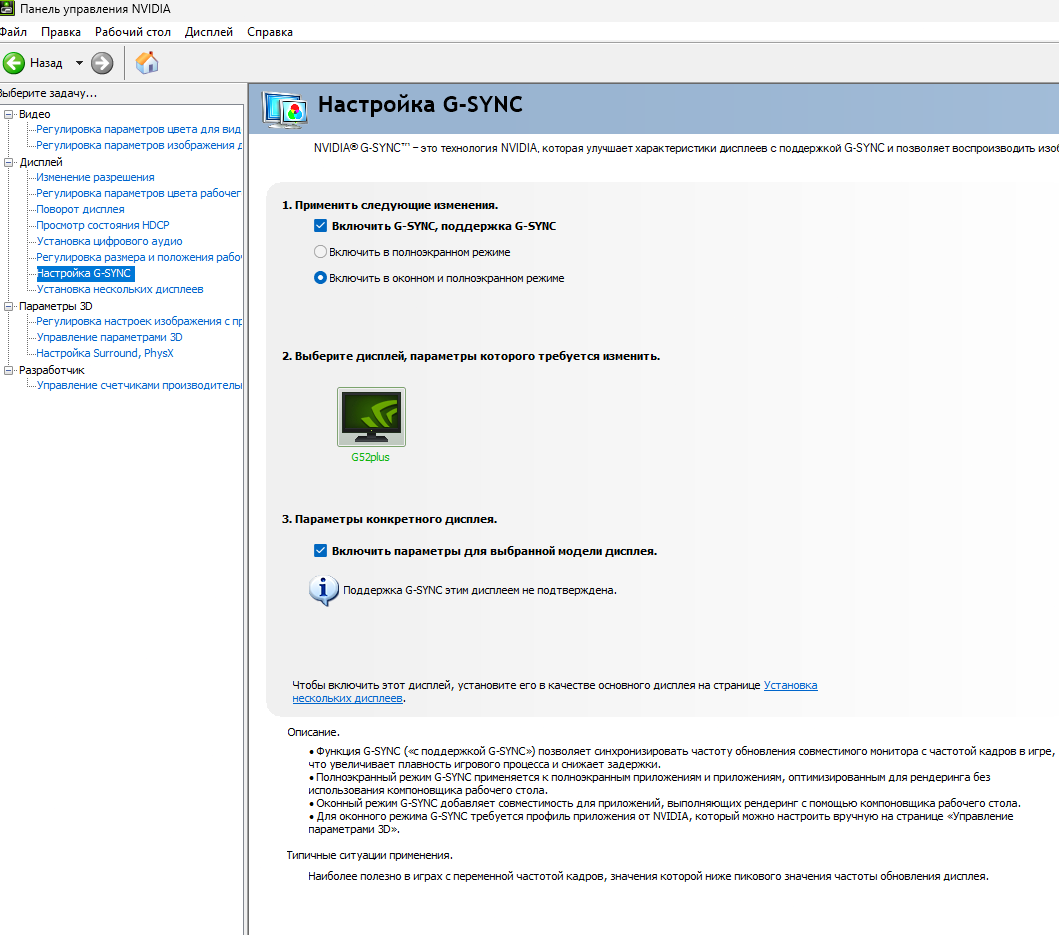Click the G52plus display name label
This screenshot has width=1059, height=935.
coord(370,457)
